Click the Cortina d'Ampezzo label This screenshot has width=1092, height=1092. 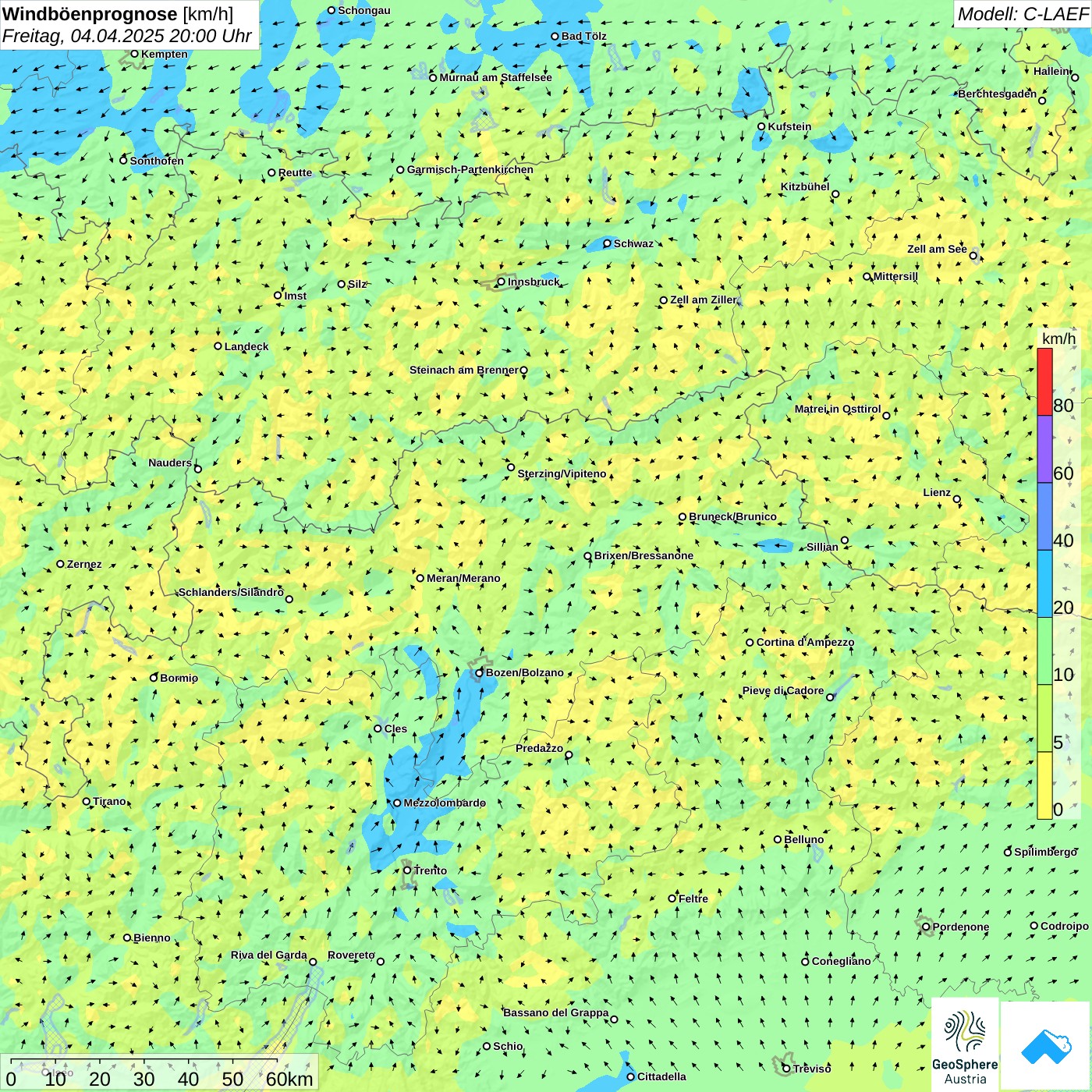(x=805, y=642)
